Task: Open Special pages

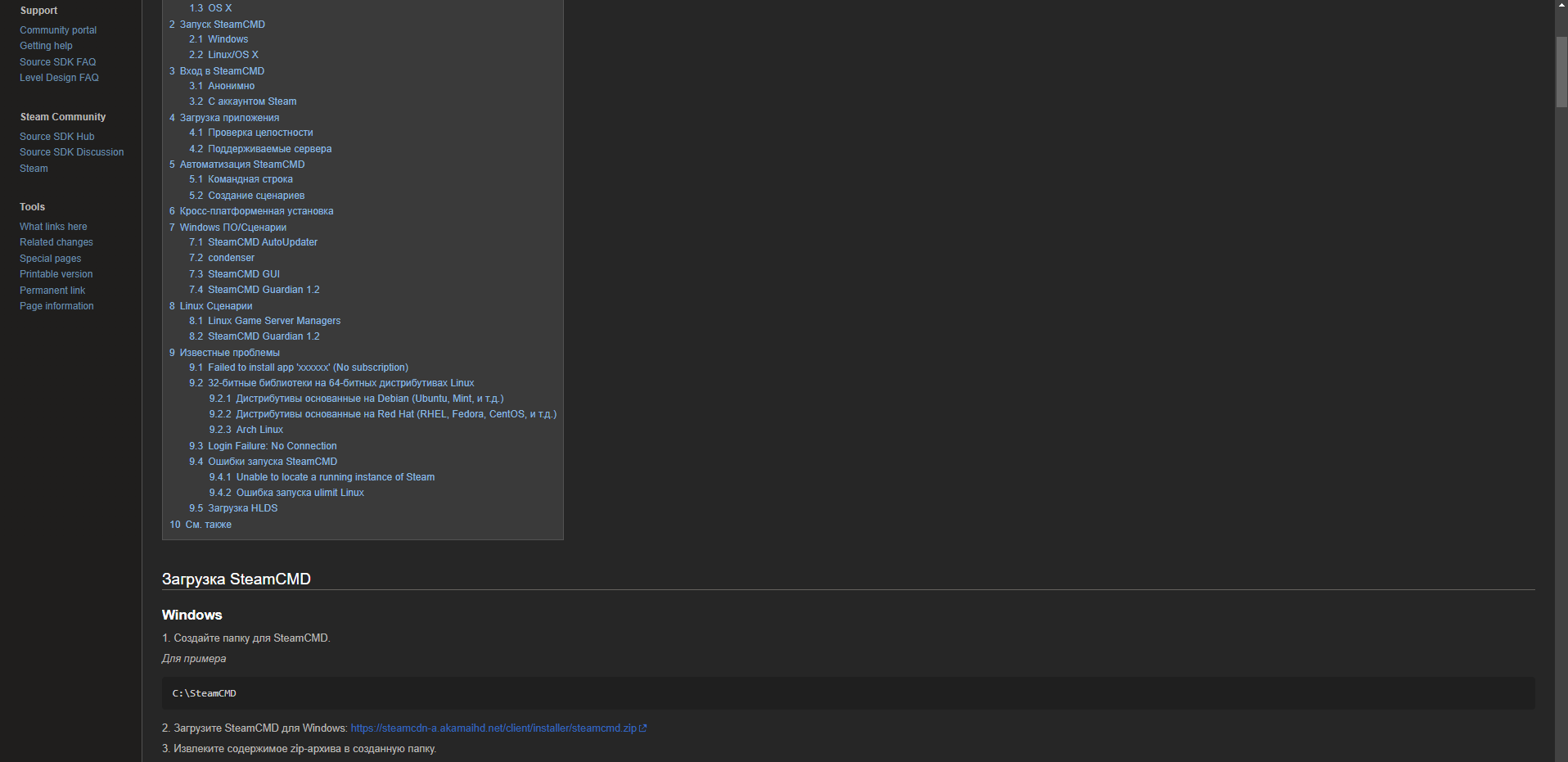Action: (50, 259)
